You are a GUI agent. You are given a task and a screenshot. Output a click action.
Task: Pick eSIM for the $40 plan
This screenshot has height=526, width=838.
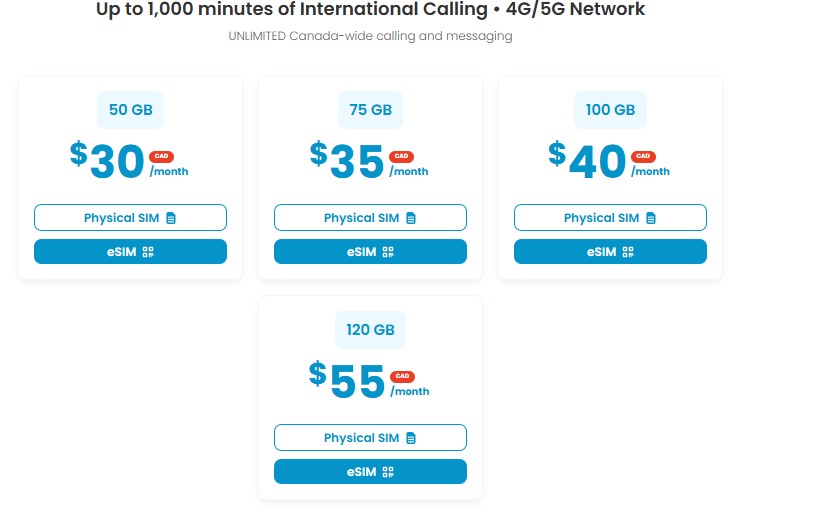601,252
